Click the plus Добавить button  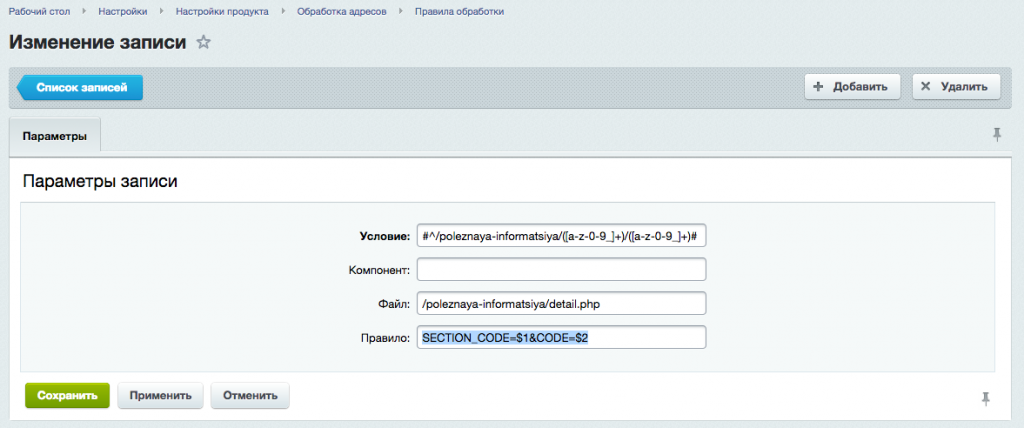pos(852,87)
